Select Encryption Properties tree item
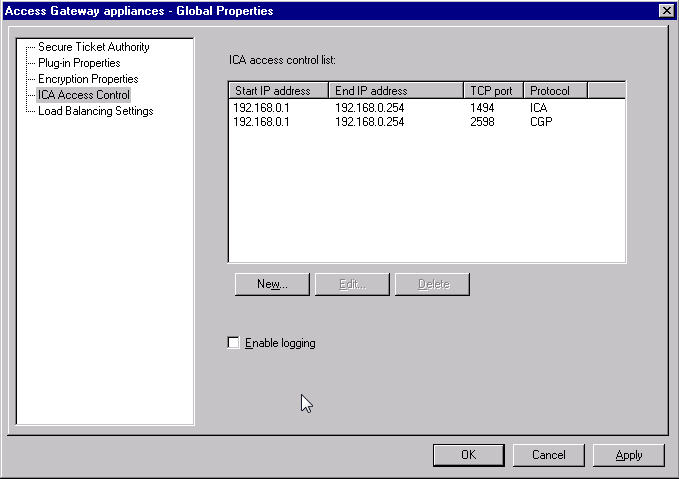679x479 pixels. (88, 79)
